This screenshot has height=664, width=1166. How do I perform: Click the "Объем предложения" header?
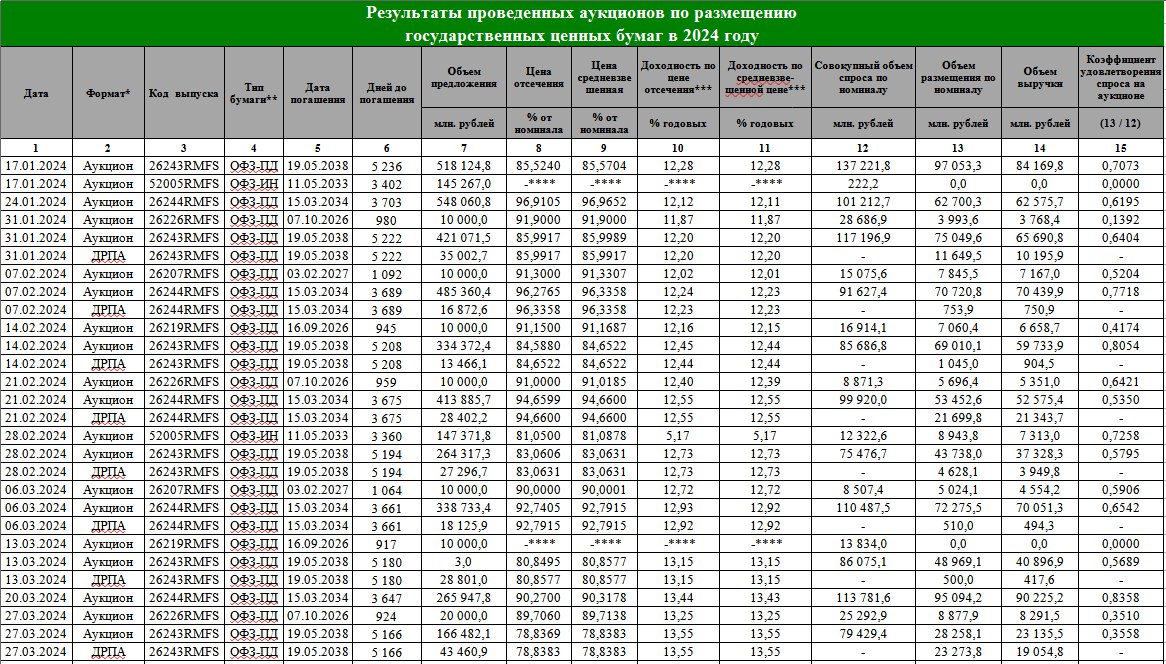[x=464, y=77]
